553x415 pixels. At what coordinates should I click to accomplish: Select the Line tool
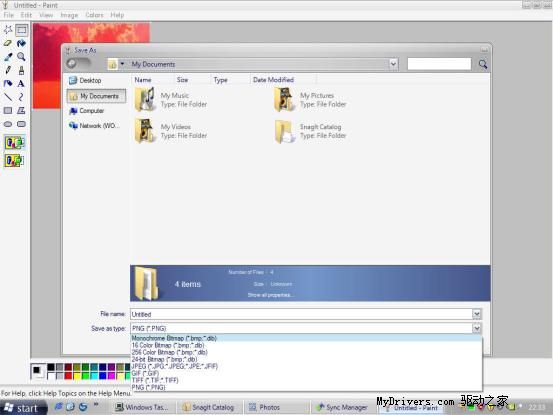pos(8,97)
